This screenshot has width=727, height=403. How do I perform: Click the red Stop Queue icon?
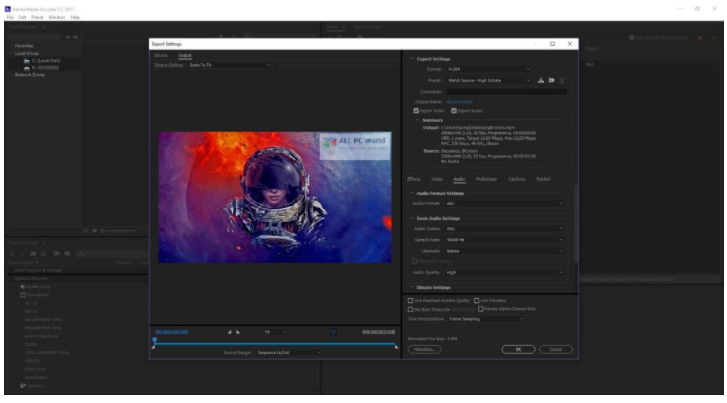click(x=700, y=38)
